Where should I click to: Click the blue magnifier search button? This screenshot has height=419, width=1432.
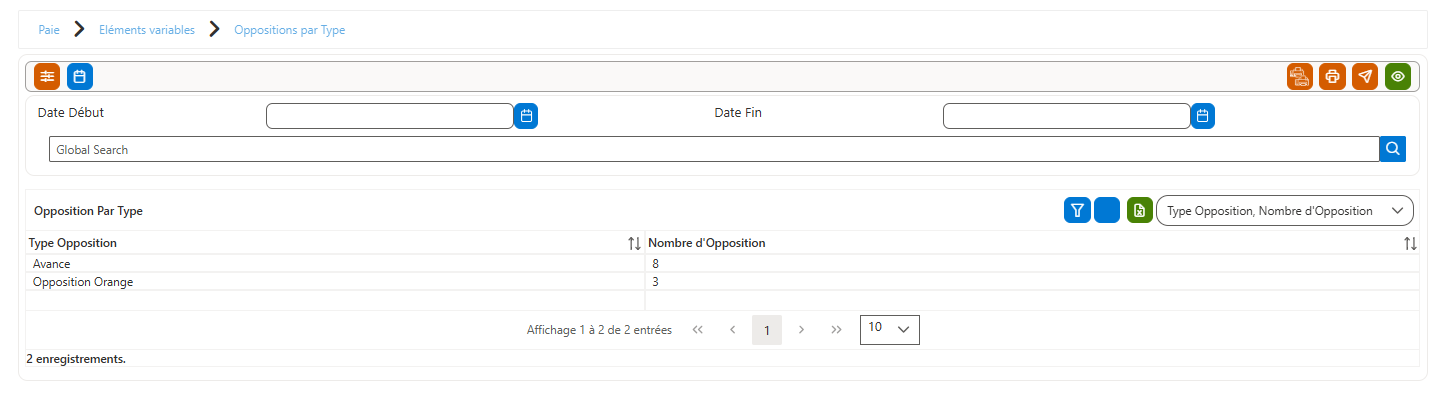[x=1393, y=149]
